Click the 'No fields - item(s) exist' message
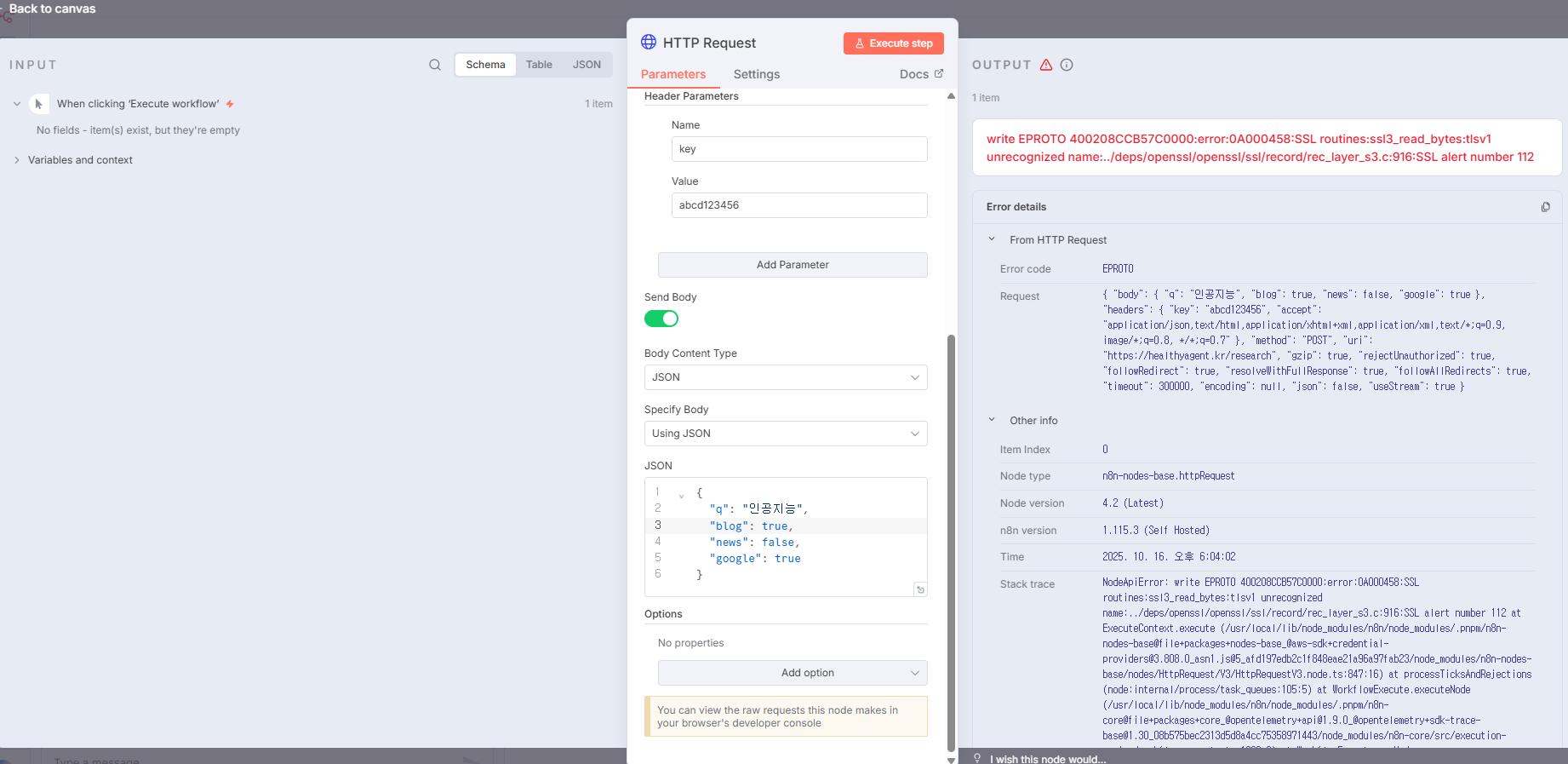The height and width of the screenshot is (764, 1568). 138,130
